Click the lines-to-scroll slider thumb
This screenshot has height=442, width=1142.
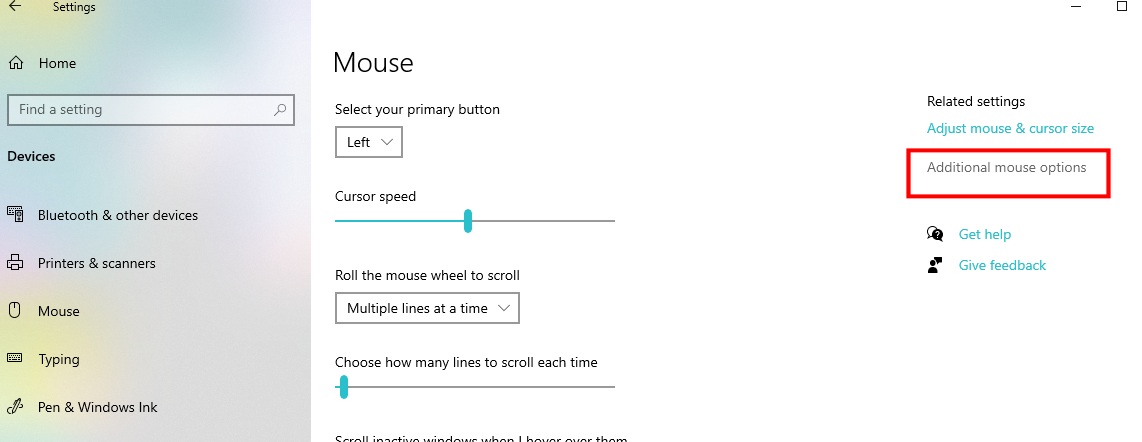(x=343, y=387)
